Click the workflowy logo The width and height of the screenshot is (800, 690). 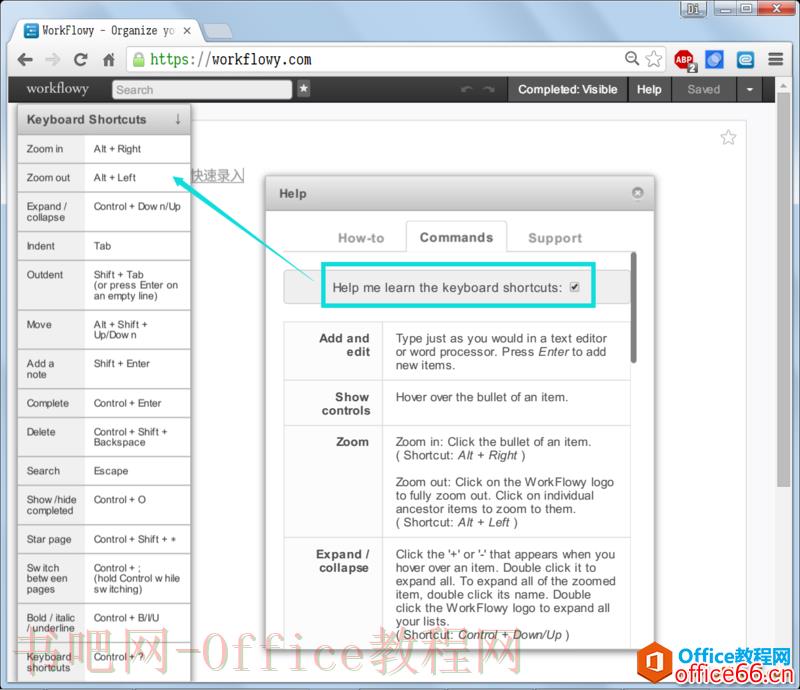click(x=58, y=89)
